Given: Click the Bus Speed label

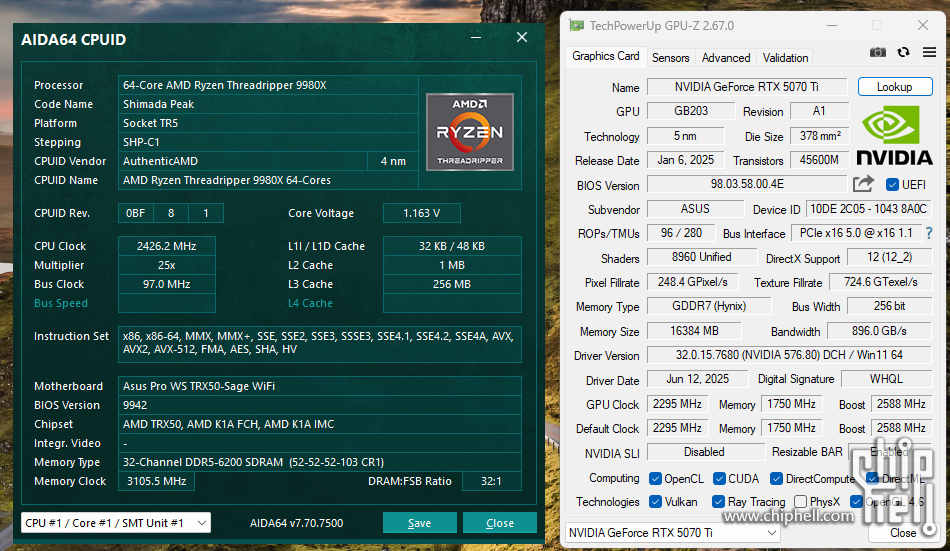Looking at the screenshot, I should 61,303.
